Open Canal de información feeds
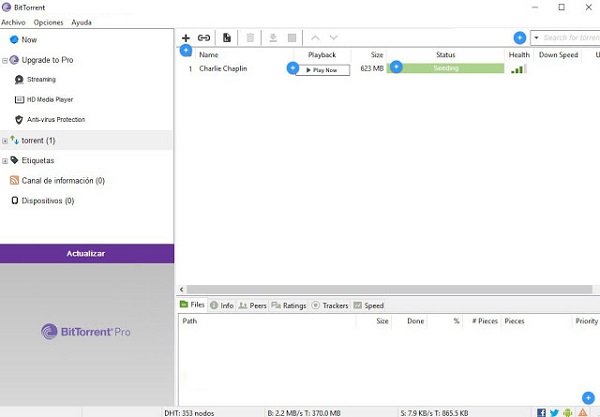This screenshot has width=600, height=417. pos(63,181)
